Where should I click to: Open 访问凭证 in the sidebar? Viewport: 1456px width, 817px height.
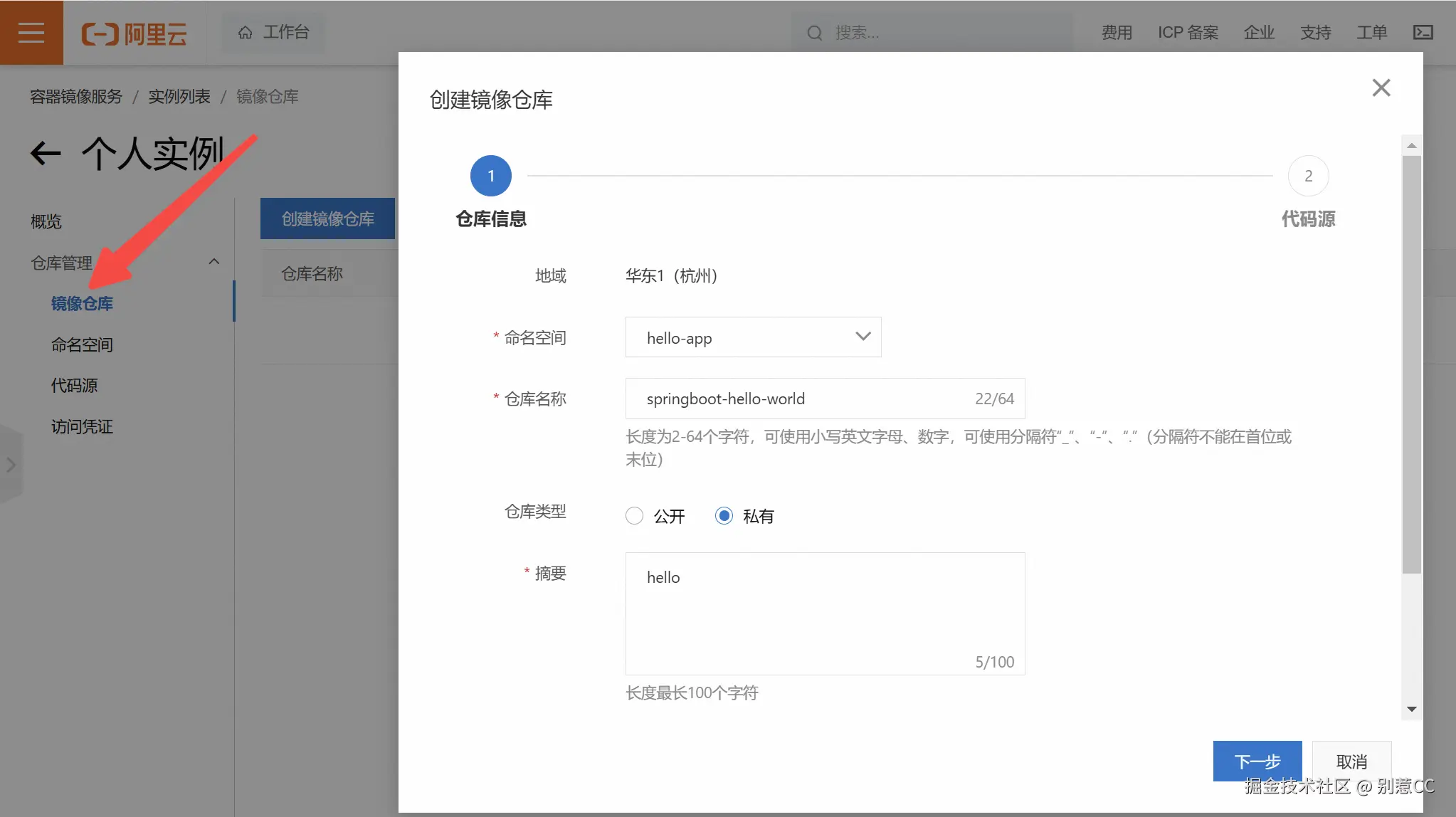pyautogui.click(x=82, y=427)
